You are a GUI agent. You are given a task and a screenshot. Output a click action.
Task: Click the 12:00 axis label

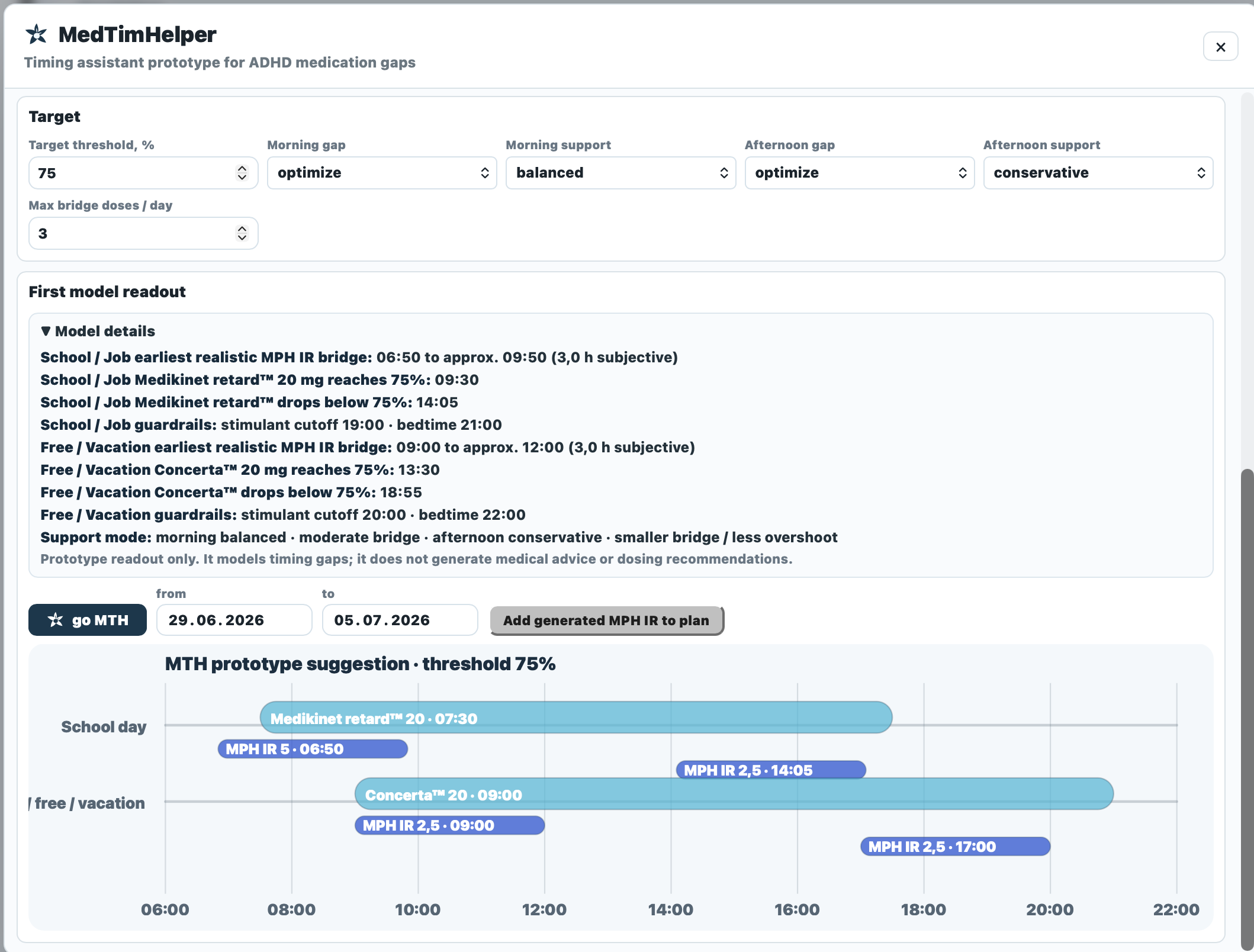point(544,909)
